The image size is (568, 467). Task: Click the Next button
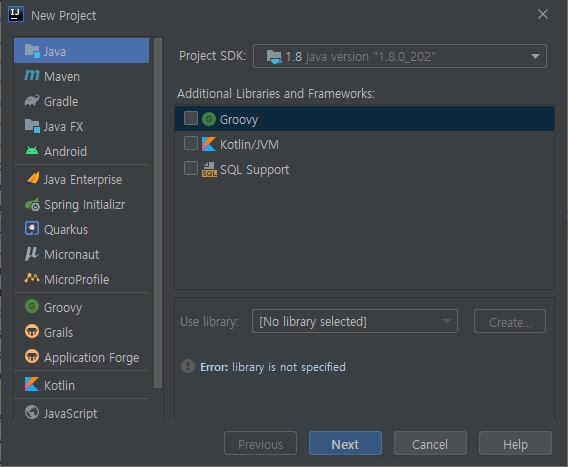coord(345,443)
